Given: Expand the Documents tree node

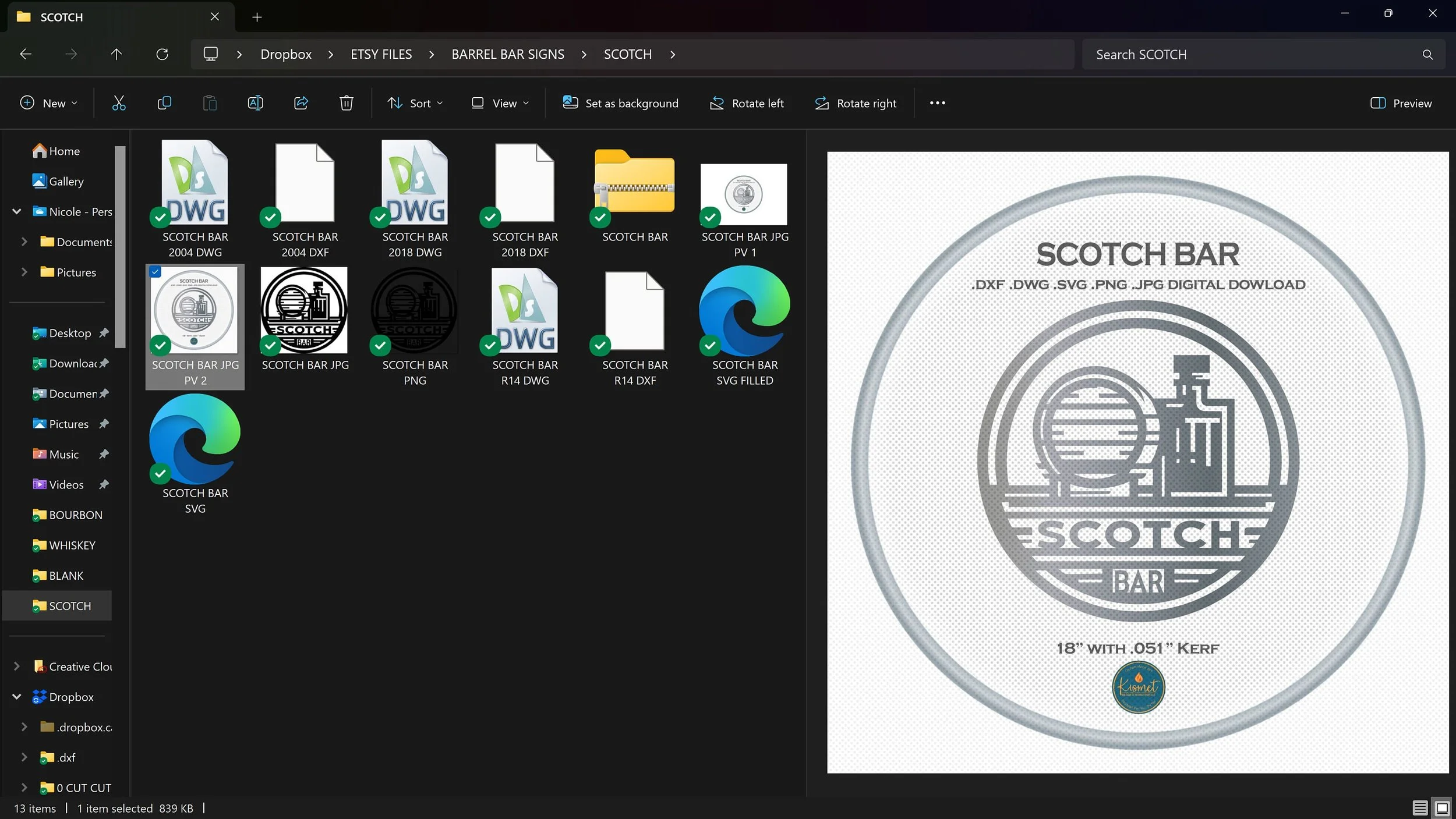Looking at the screenshot, I should [x=24, y=242].
